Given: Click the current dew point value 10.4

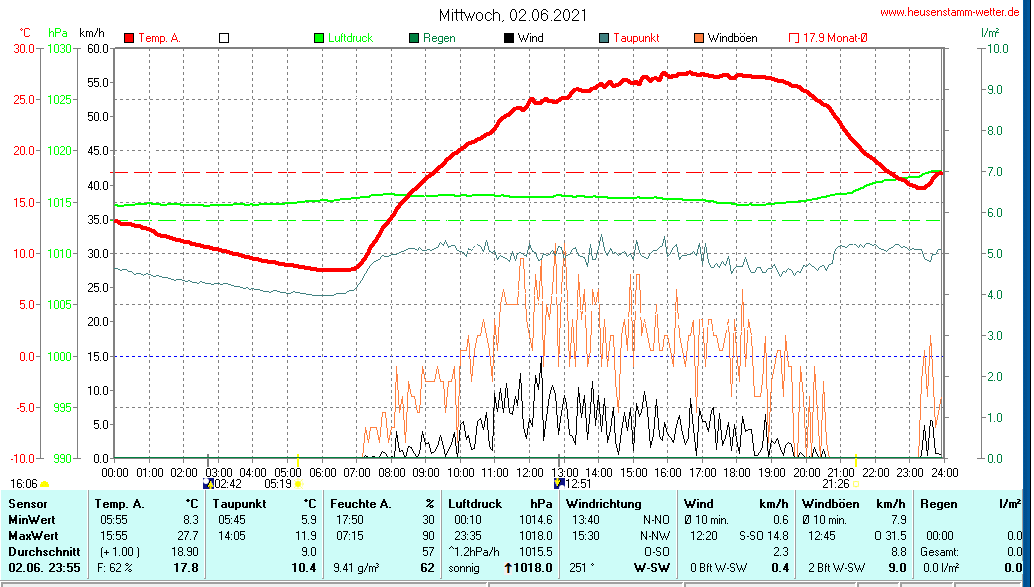Looking at the screenshot, I should [x=303, y=567].
